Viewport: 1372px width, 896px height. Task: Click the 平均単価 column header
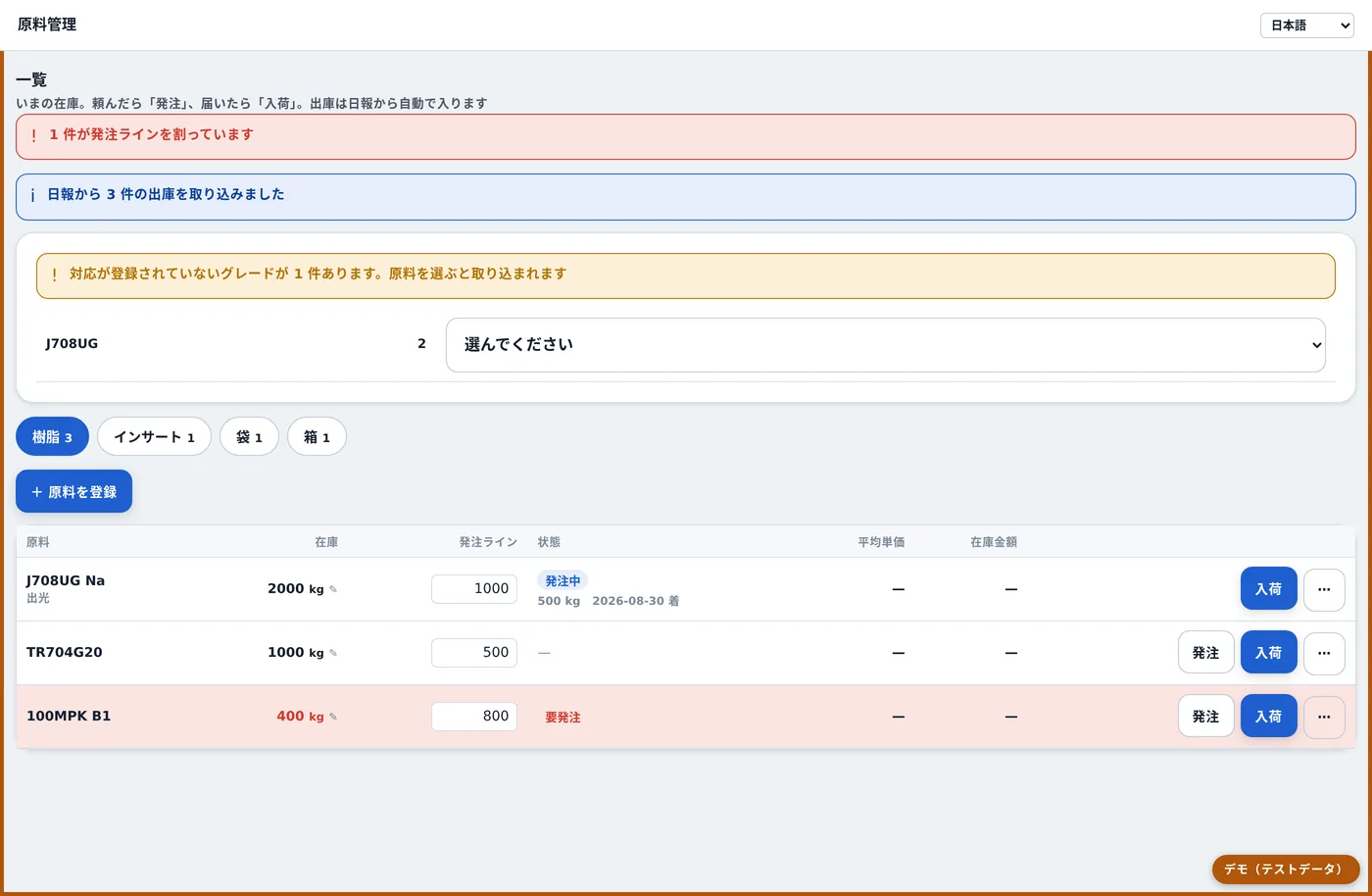881,542
